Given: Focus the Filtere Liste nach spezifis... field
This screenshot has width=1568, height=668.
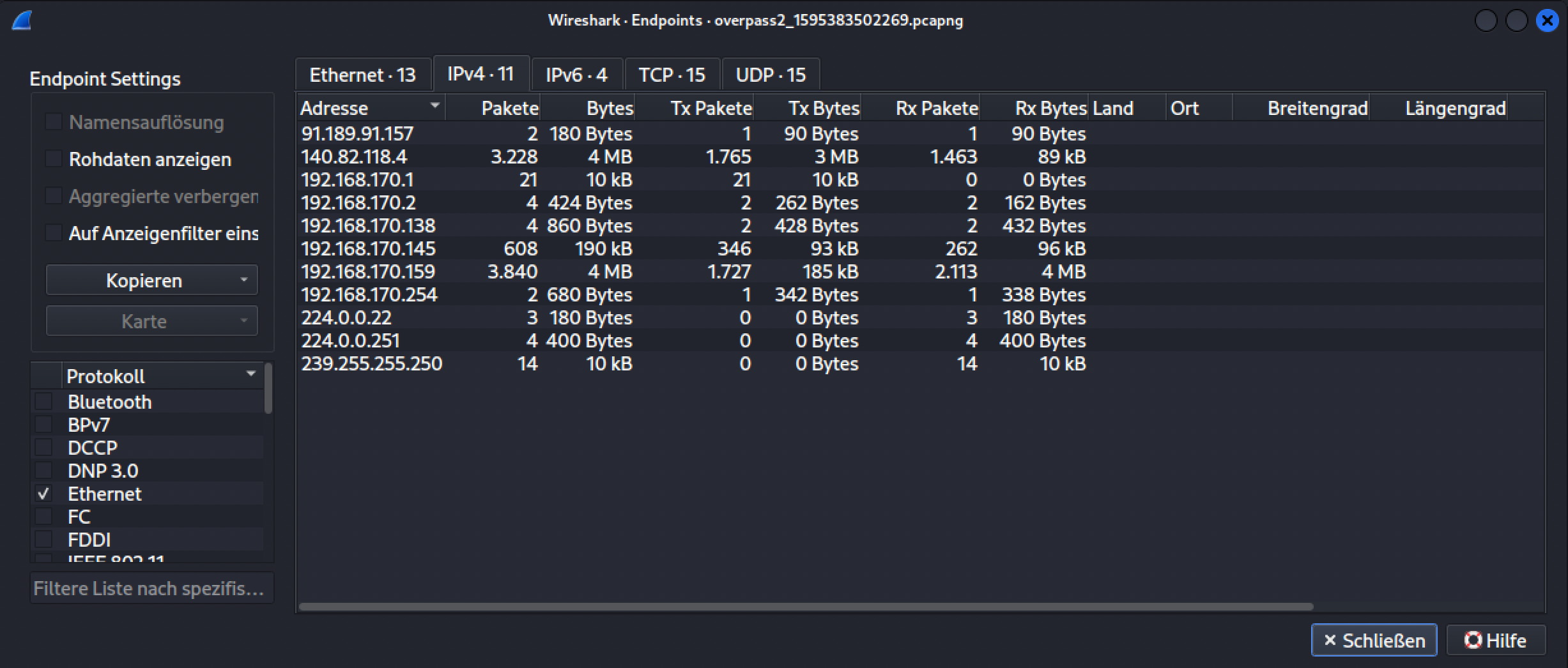Looking at the screenshot, I should pos(152,588).
